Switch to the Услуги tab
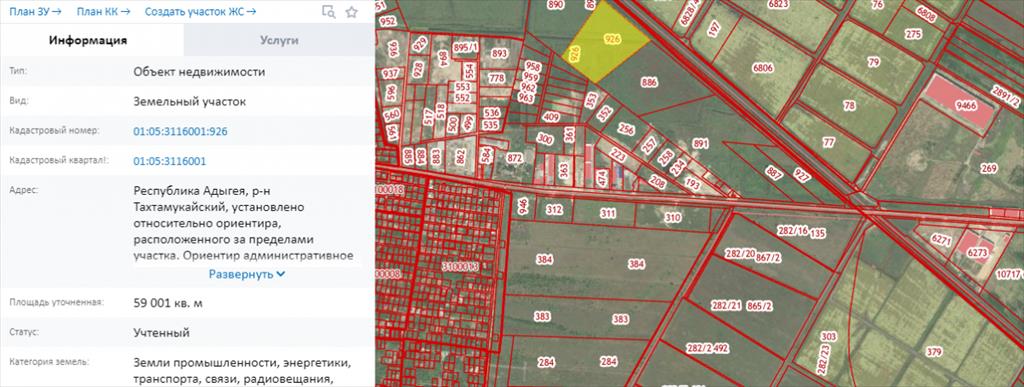Screen dimensions: 1024x387 [x=280, y=40]
